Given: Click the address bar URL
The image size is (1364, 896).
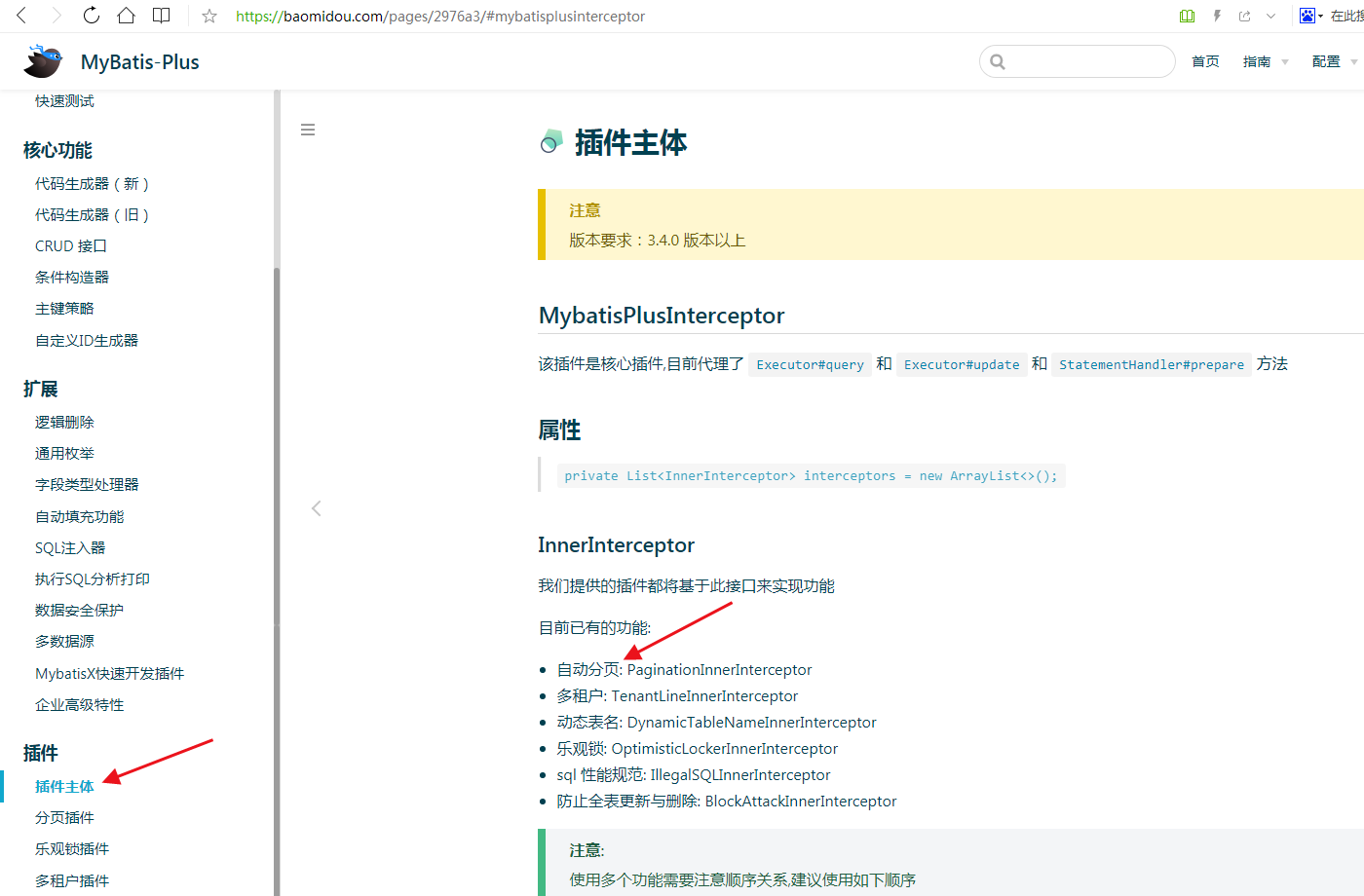Looking at the screenshot, I should 440,16.
